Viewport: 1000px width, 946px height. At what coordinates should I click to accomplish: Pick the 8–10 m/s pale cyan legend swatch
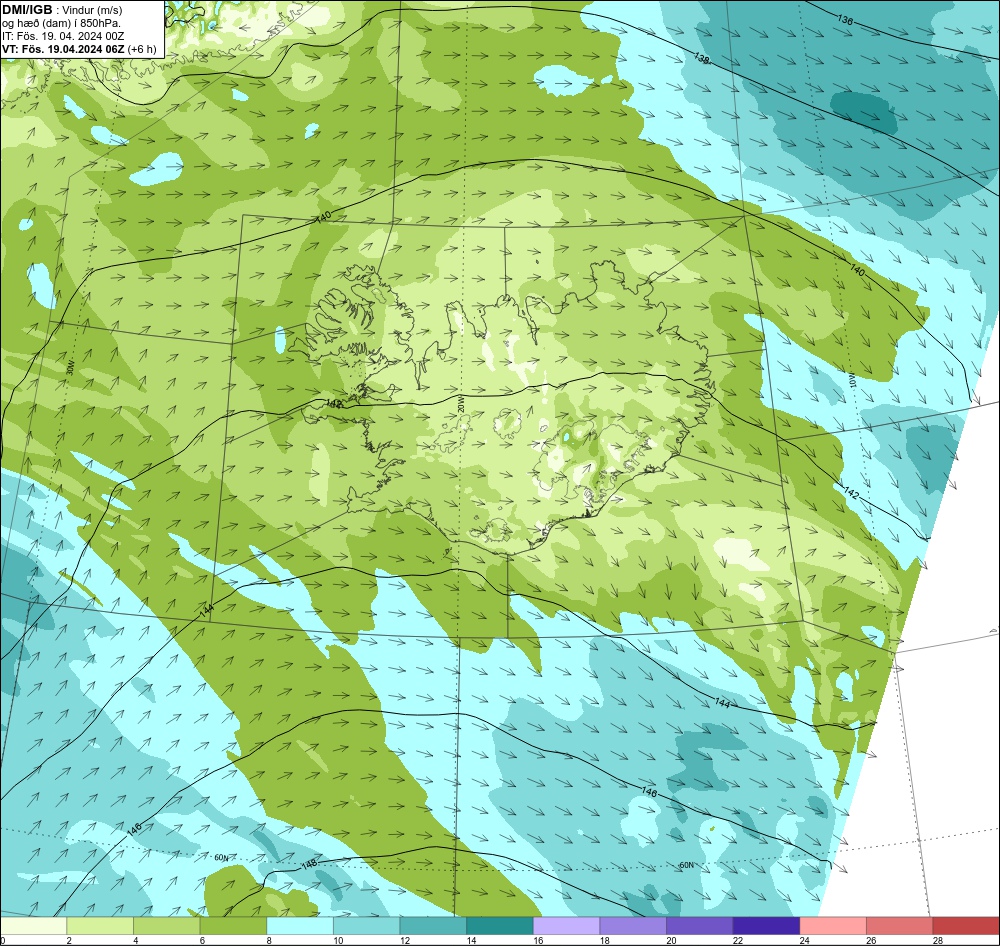click(300, 926)
